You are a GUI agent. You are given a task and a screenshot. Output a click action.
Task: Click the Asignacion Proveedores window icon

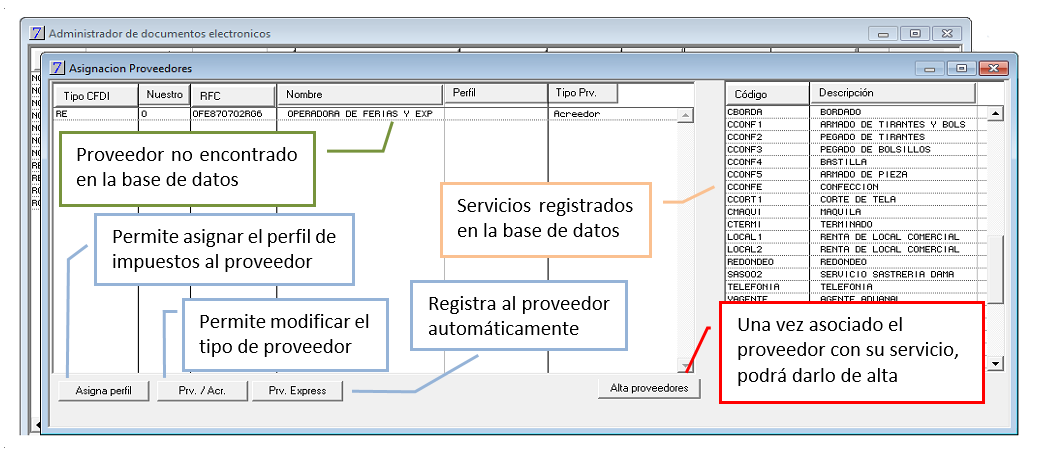(58, 68)
